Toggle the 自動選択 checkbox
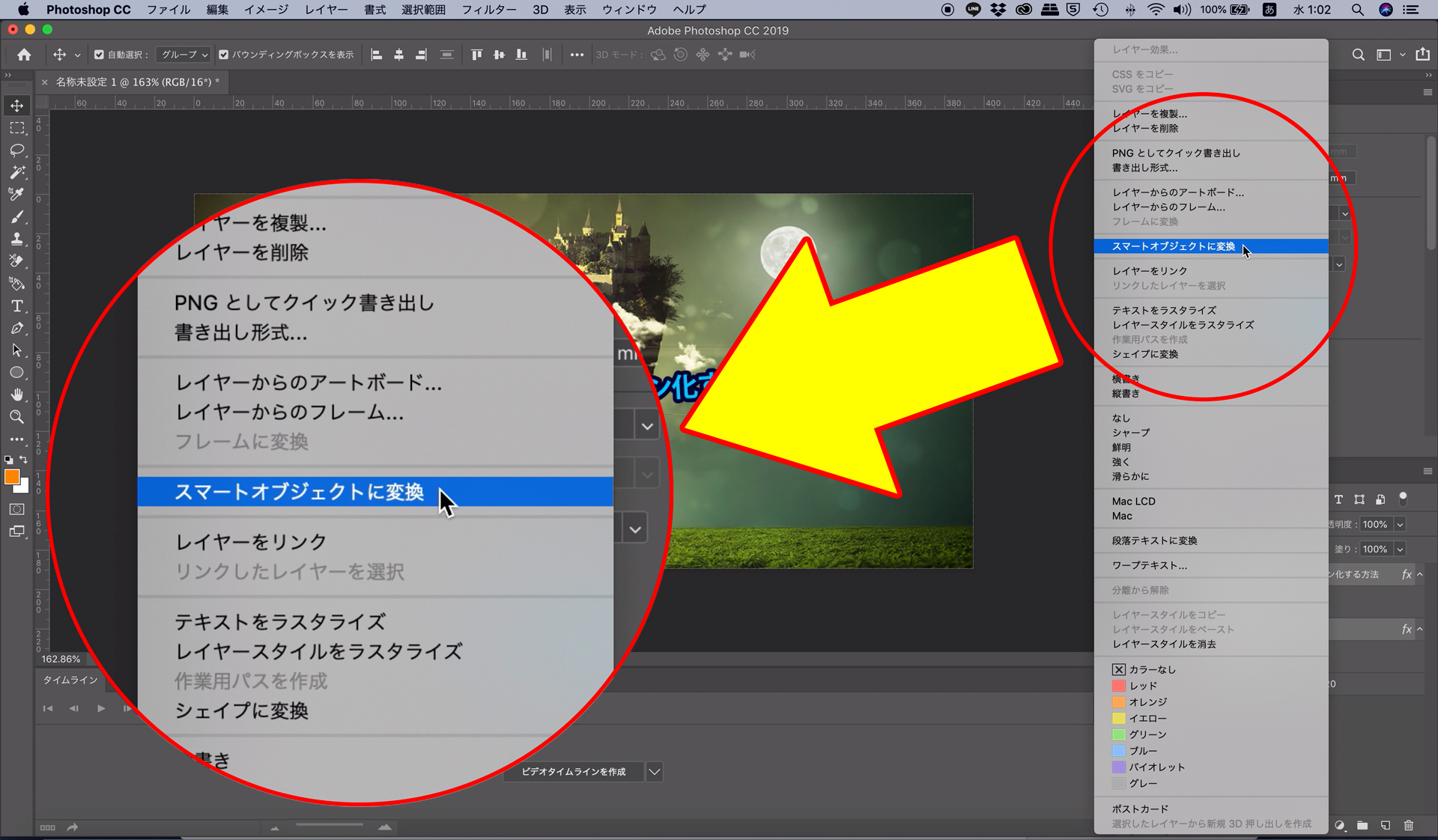 [99, 55]
